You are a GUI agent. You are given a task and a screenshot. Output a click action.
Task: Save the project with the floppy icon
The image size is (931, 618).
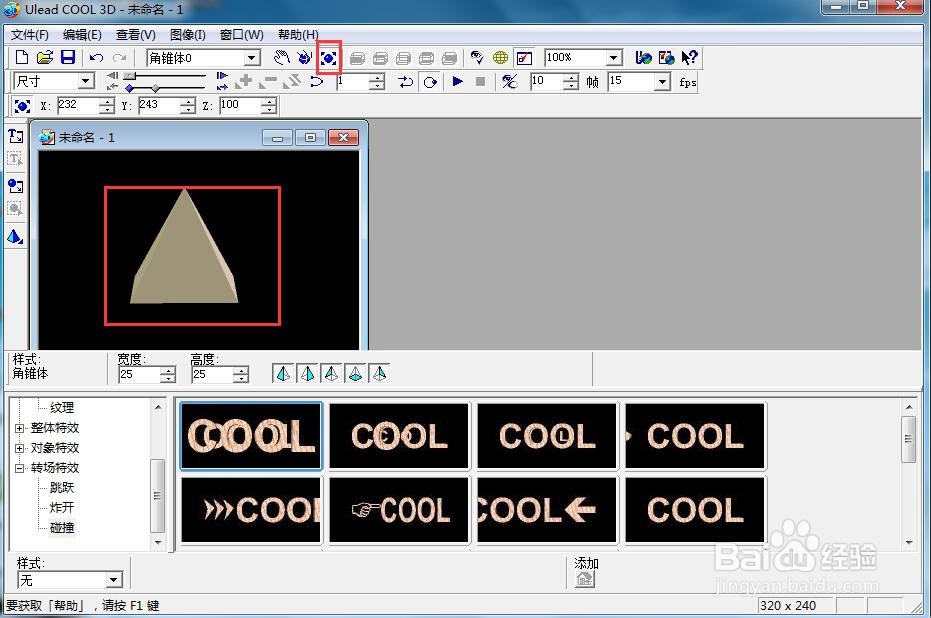point(68,58)
